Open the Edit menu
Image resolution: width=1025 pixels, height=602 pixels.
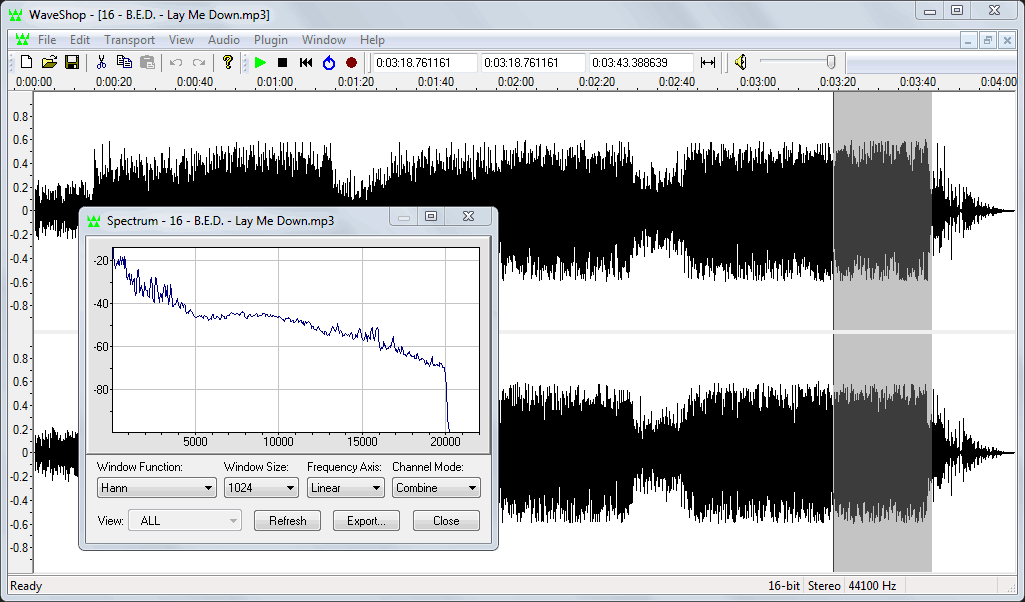(80, 40)
